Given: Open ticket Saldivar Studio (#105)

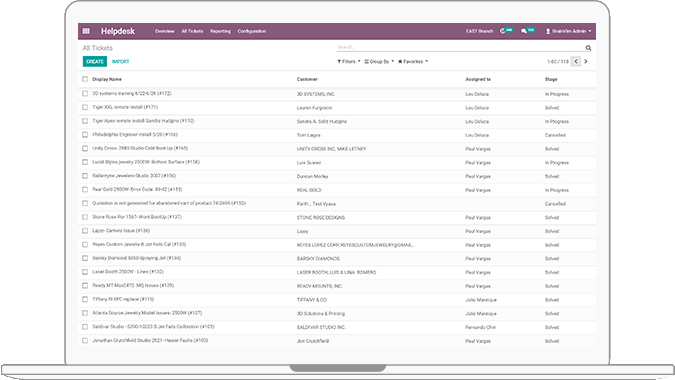Looking at the screenshot, I should tap(153, 327).
